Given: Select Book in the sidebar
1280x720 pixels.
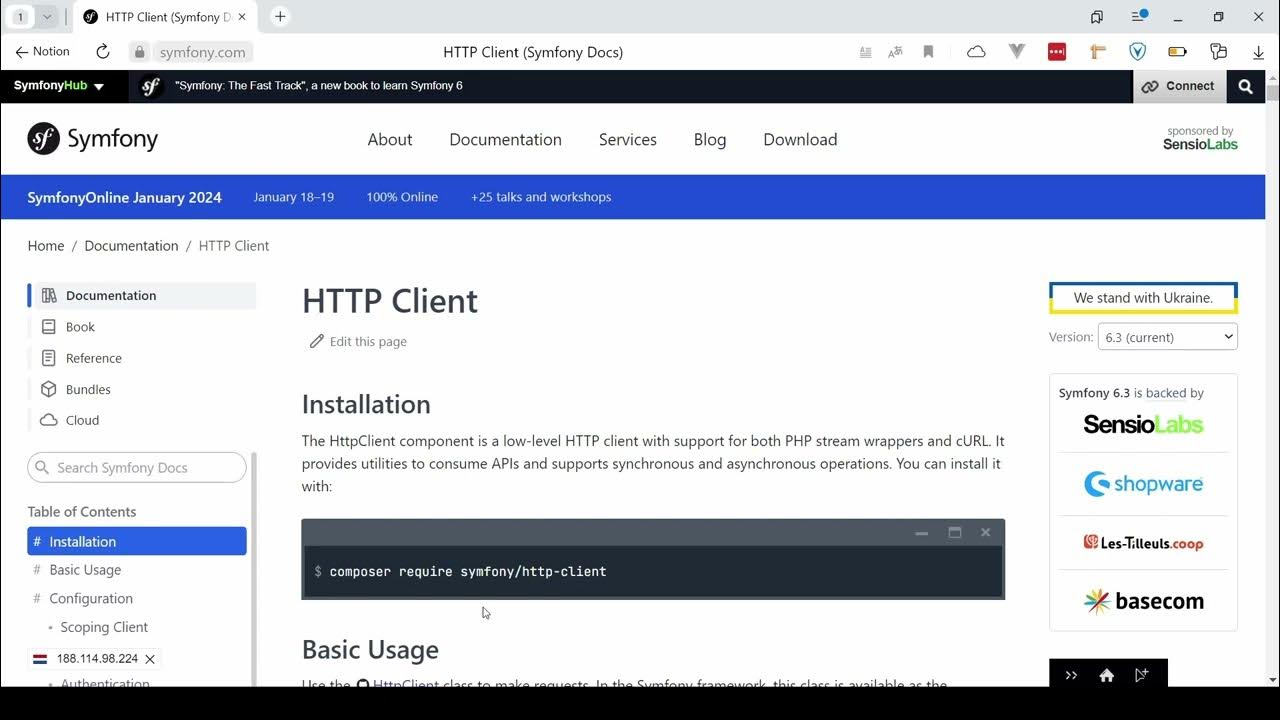Looking at the screenshot, I should click(x=80, y=327).
